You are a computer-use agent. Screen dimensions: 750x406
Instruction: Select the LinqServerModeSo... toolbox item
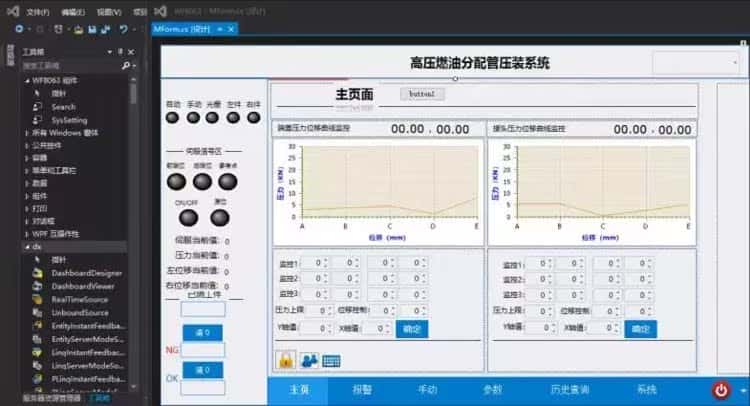pos(88,366)
